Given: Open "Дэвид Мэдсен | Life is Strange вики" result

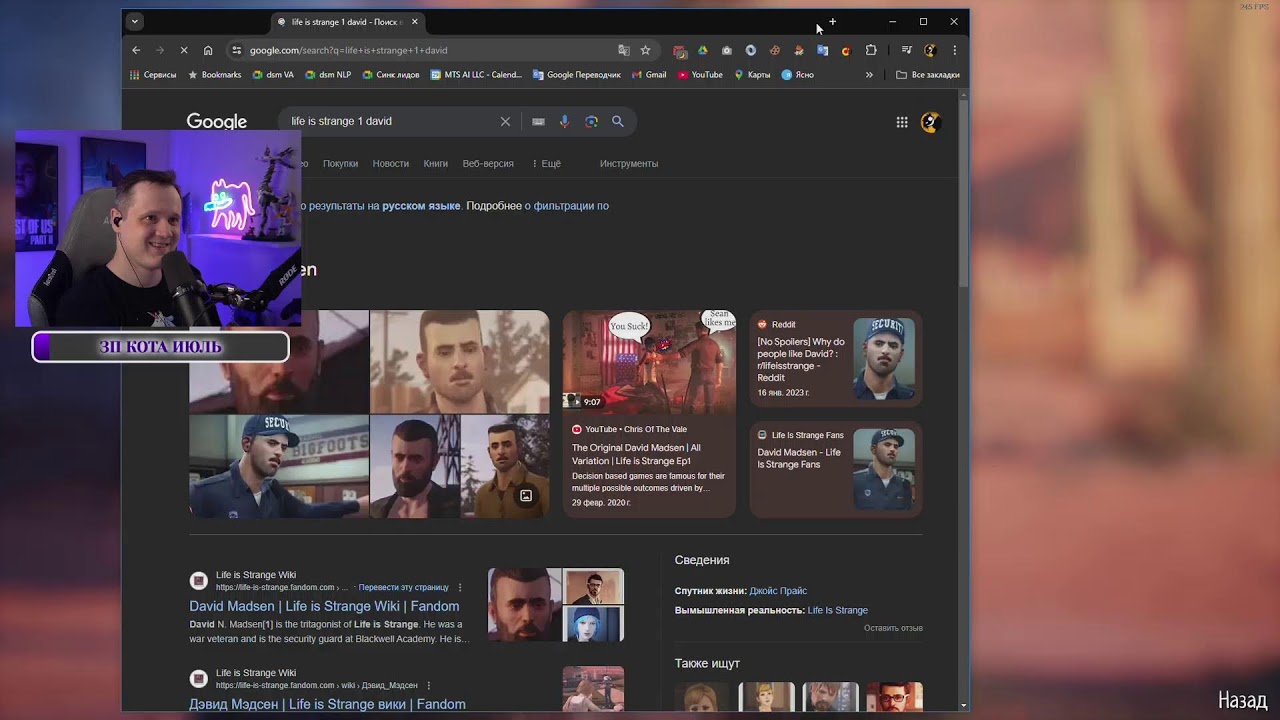Looking at the screenshot, I should (327, 704).
